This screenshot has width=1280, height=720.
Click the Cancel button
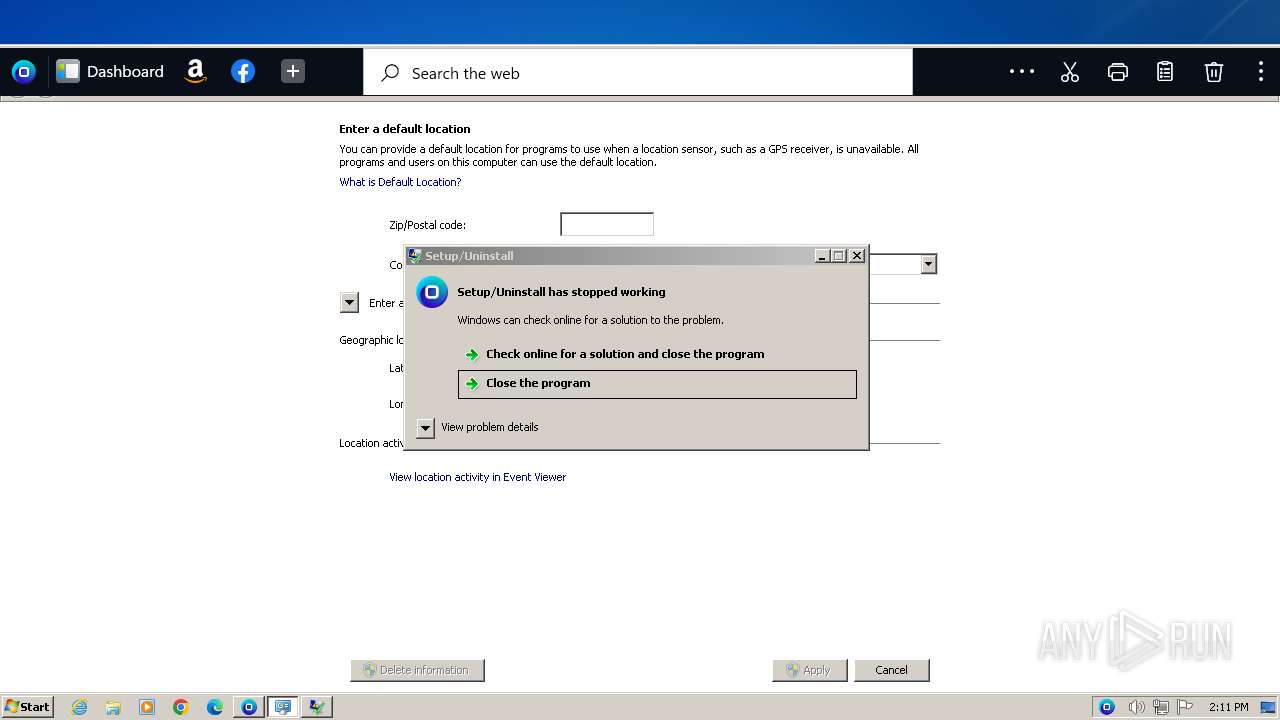(892, 670)
